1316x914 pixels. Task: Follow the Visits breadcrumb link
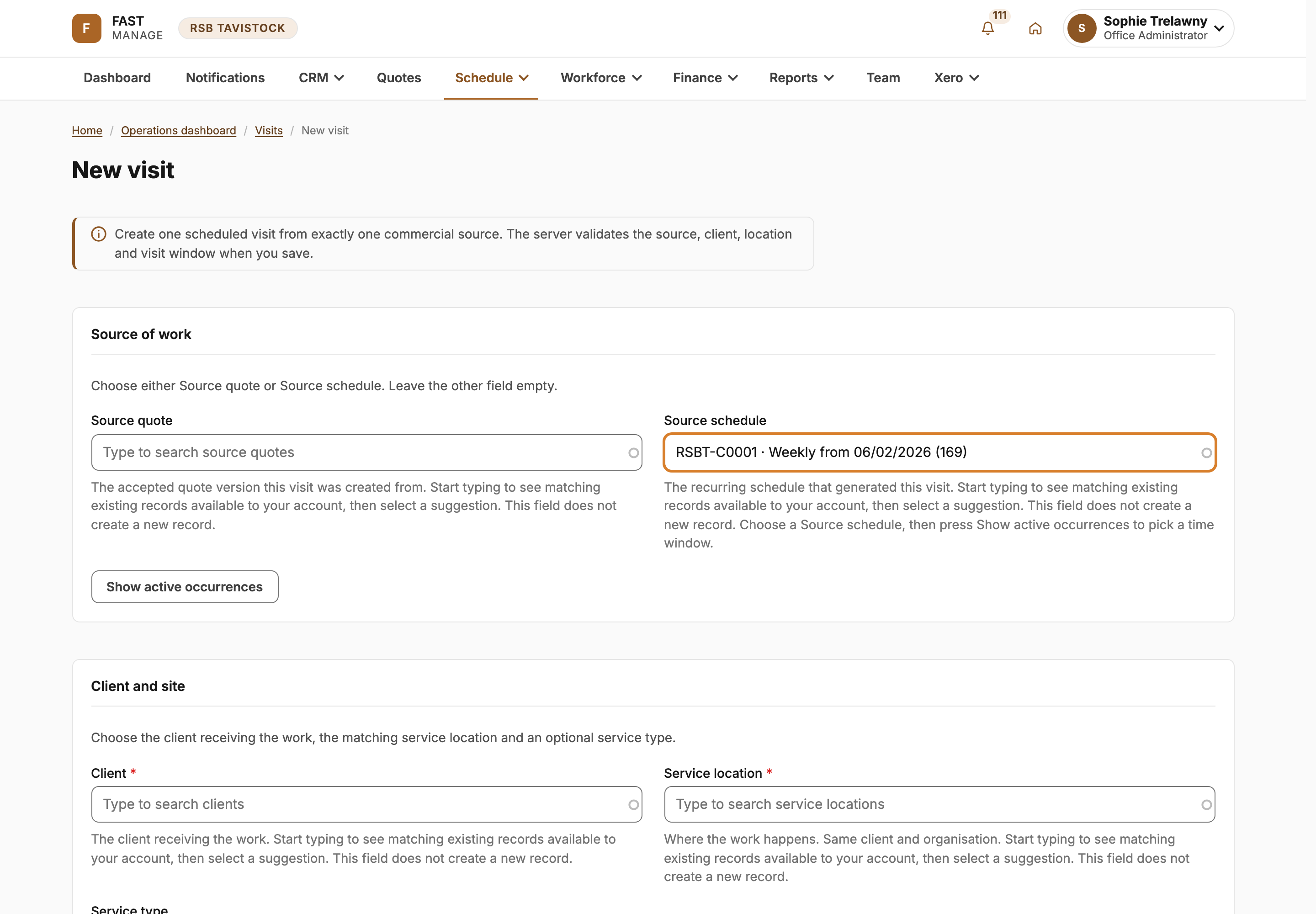click(269, 131)
